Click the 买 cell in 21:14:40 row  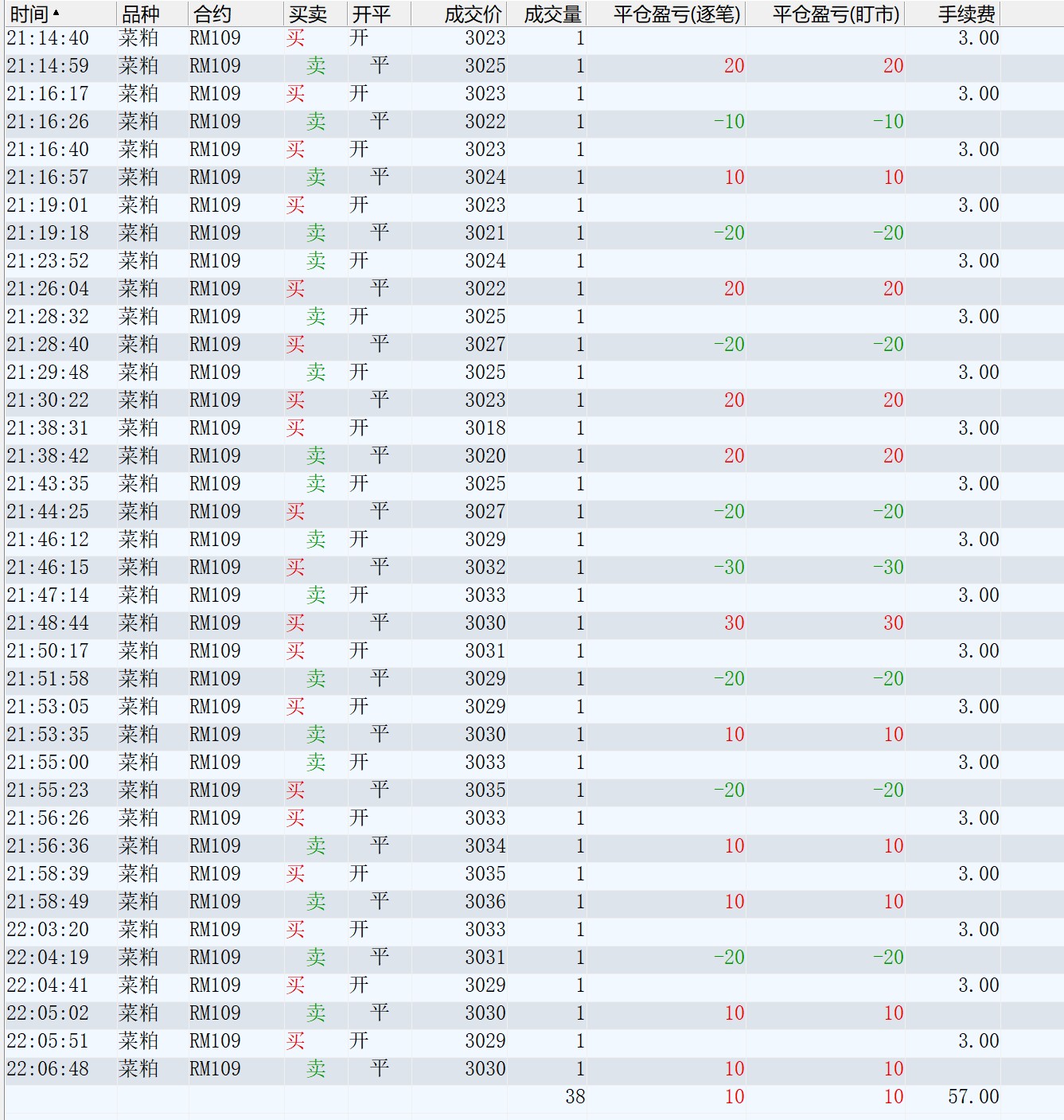pyautogui.click(x=296, y=38)
